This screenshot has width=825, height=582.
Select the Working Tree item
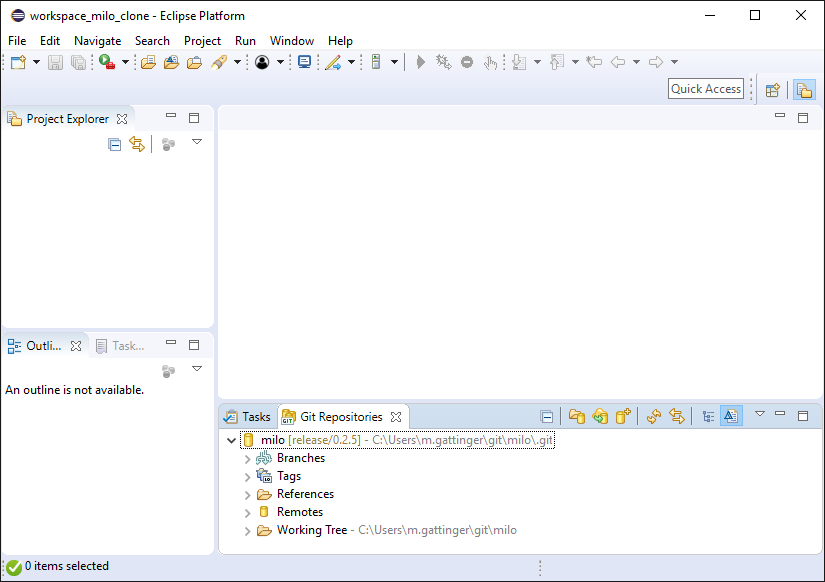click(x=312, y=531)
